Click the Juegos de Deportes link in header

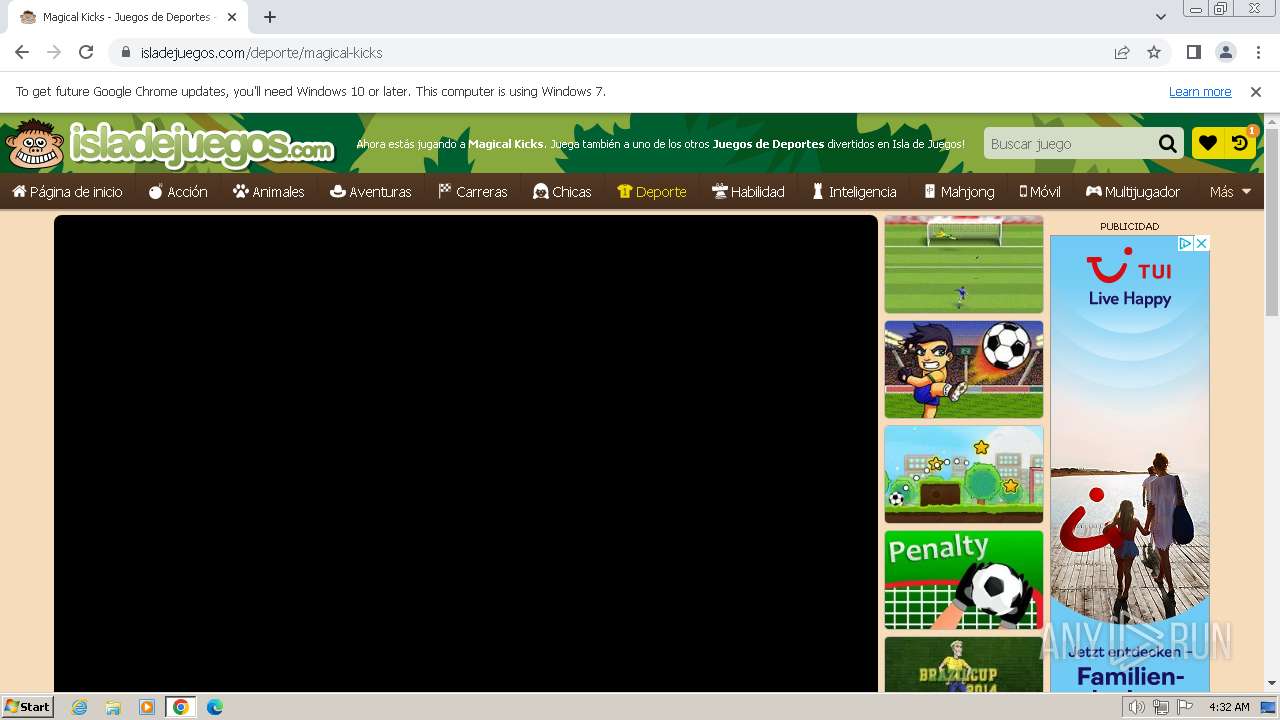768,144
